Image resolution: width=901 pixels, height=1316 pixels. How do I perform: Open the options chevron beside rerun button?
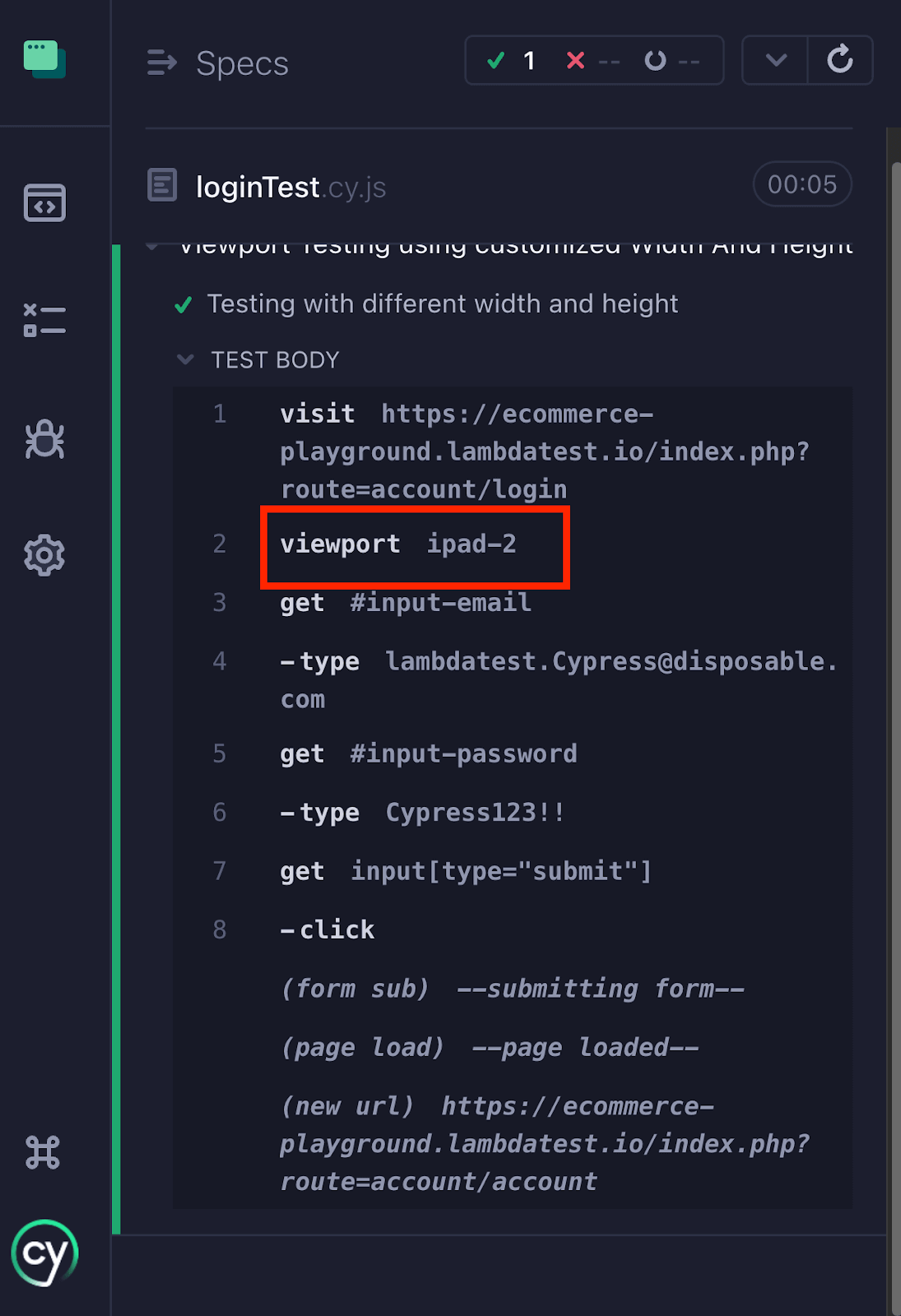point(775,60)
